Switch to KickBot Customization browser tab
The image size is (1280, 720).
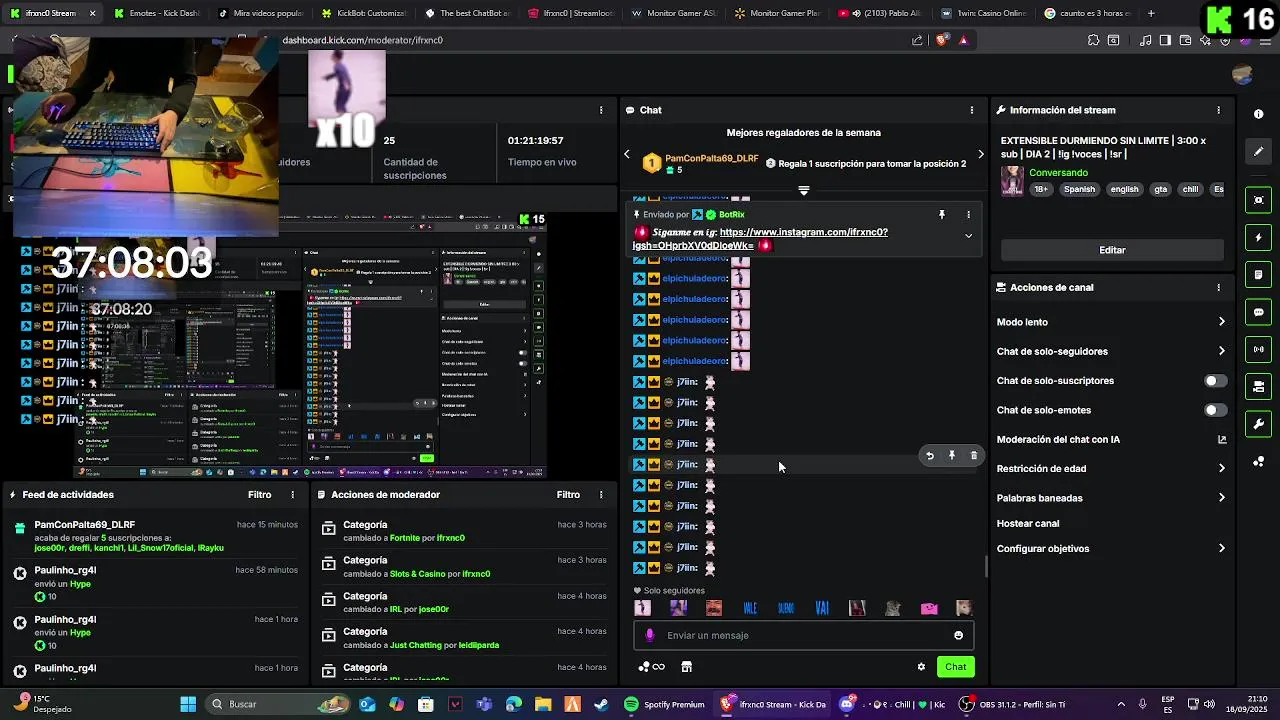click(364, 13)
